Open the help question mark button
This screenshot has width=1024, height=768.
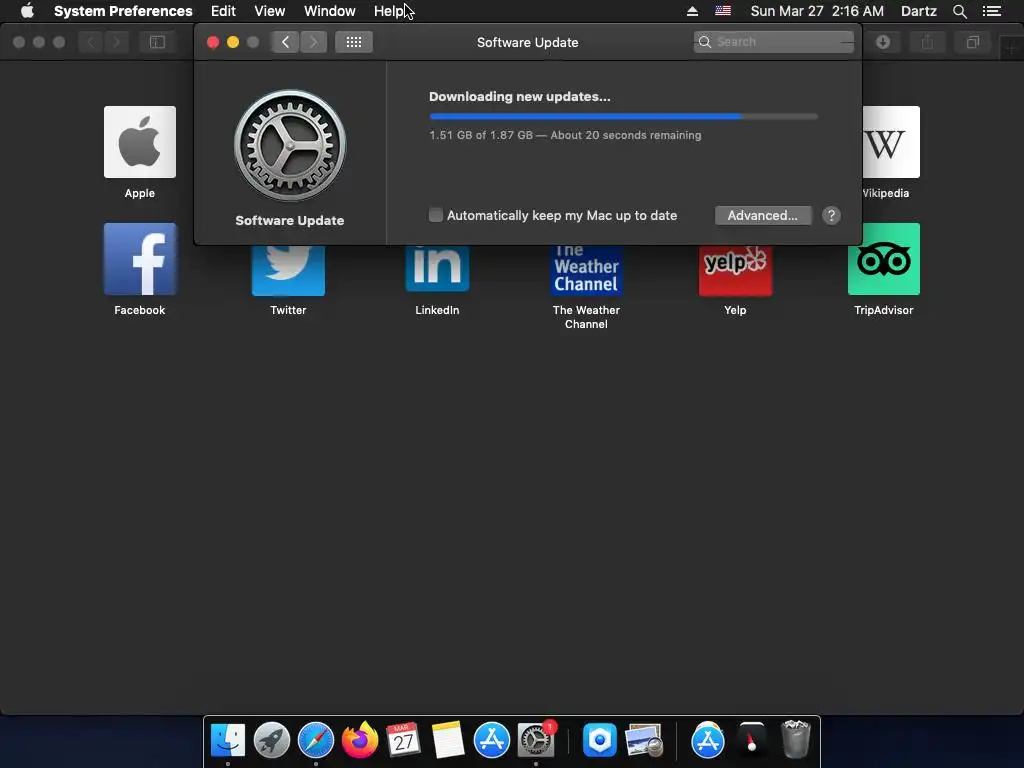(831, 216)
